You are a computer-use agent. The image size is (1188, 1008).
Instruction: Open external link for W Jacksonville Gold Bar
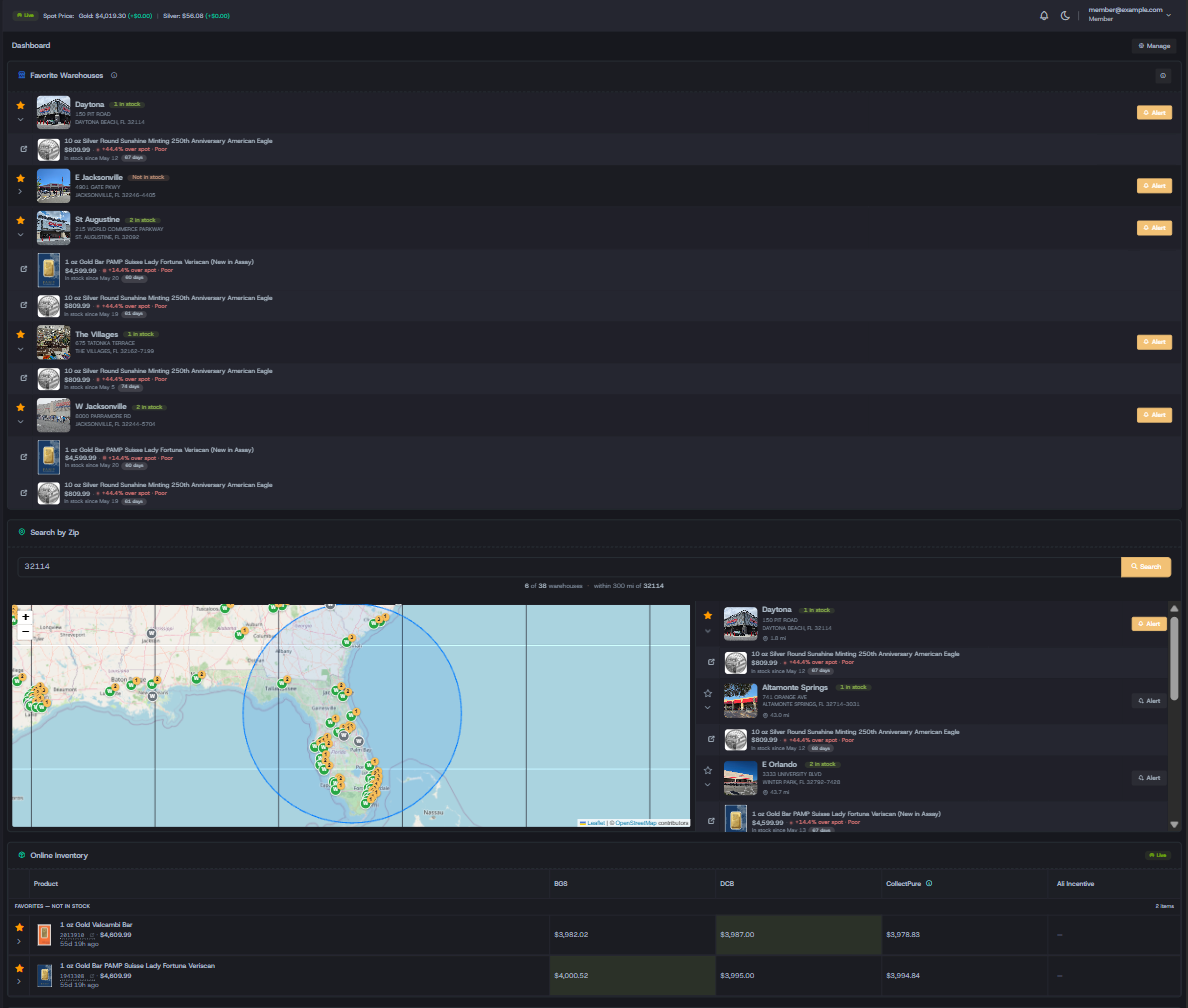pos(23,457)
